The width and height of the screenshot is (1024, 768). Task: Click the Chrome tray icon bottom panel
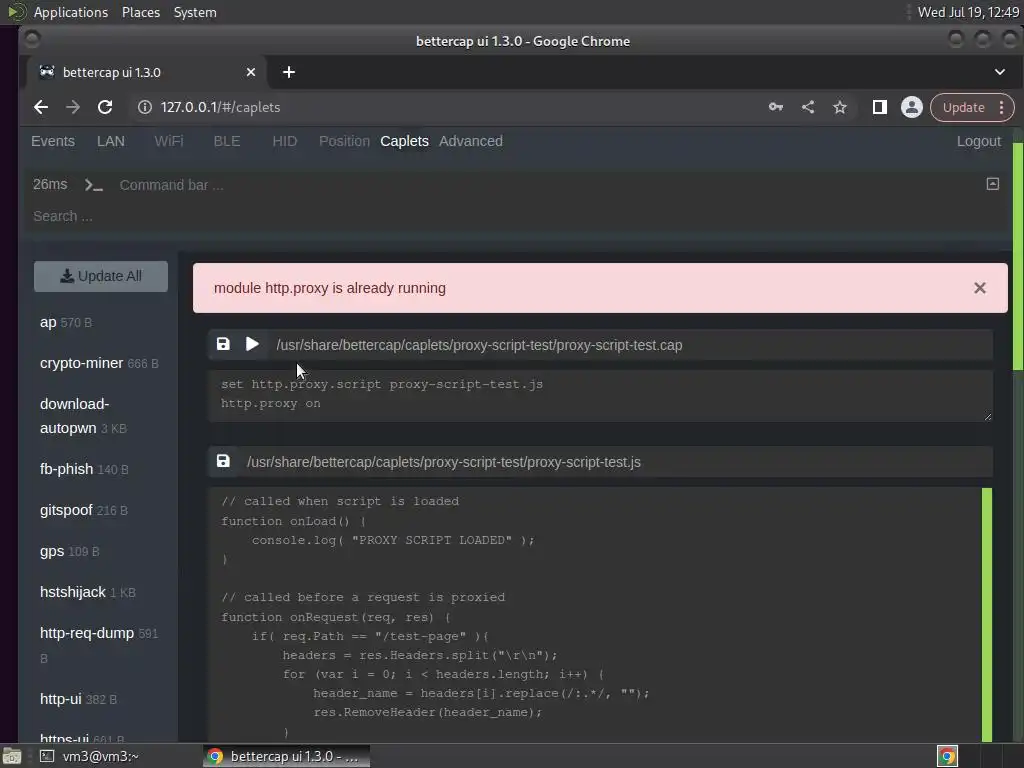[x=947, y=756]
